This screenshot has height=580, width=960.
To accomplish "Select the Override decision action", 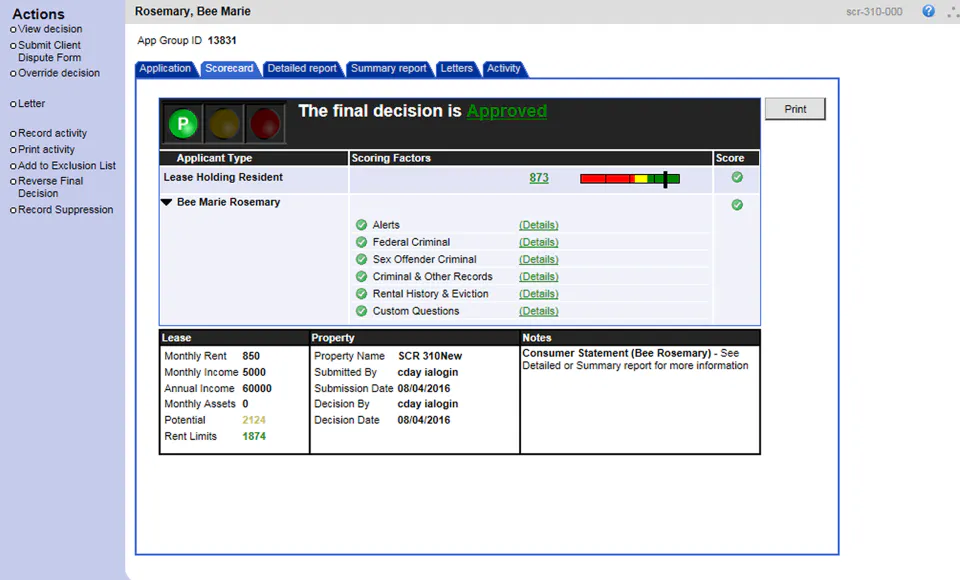I will coord(59,73).
